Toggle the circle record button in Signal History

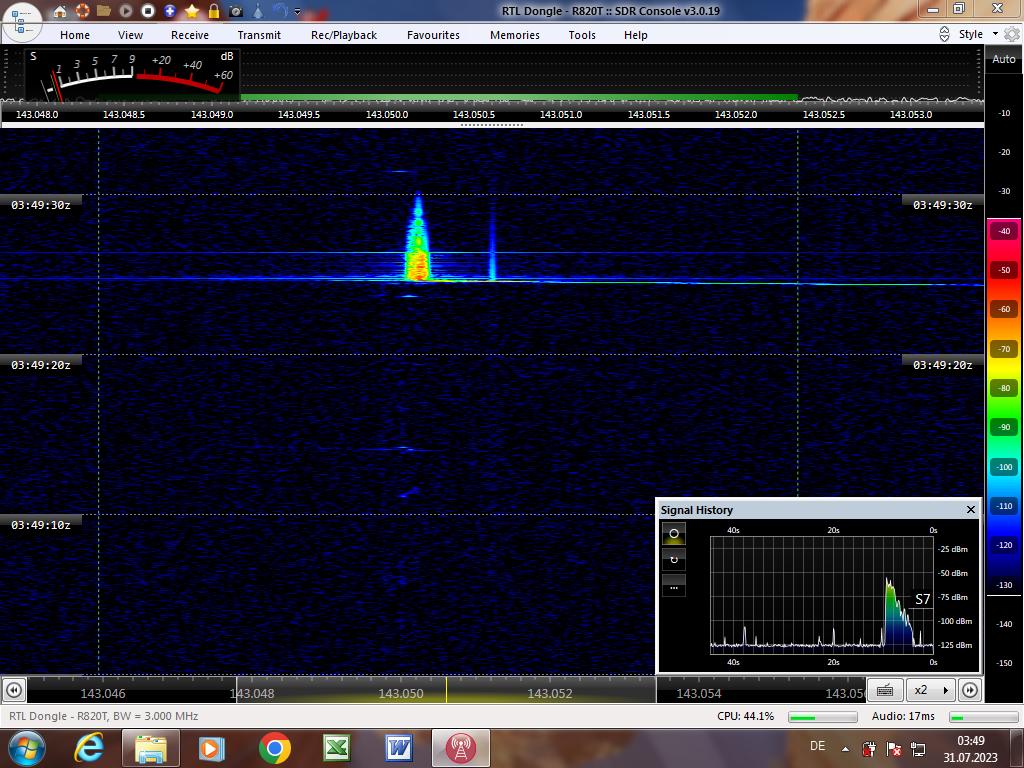[674, 534]
